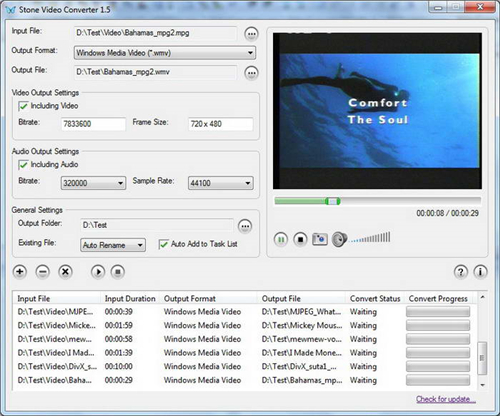Clear all tasks with the X icon
The image size is (500, 416).
[x=65, y=272]
